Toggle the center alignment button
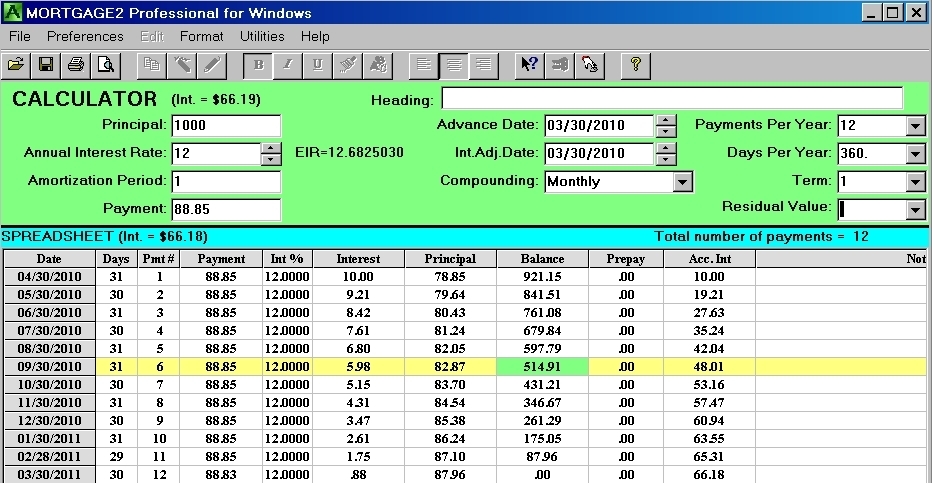The height and width of the screenshot is (483, 932). point(453,64)
